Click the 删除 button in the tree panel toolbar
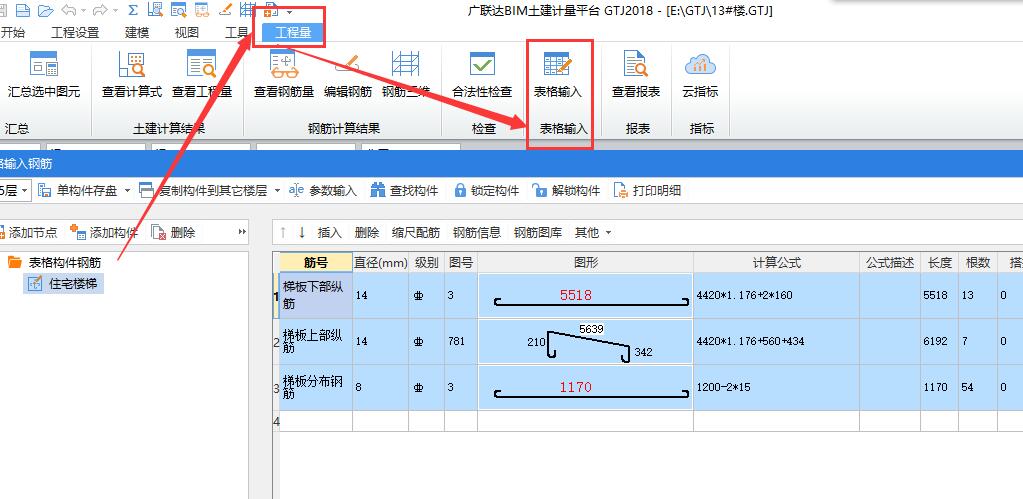This screenshot has width=1023, height=499. [x=173, y=232]
